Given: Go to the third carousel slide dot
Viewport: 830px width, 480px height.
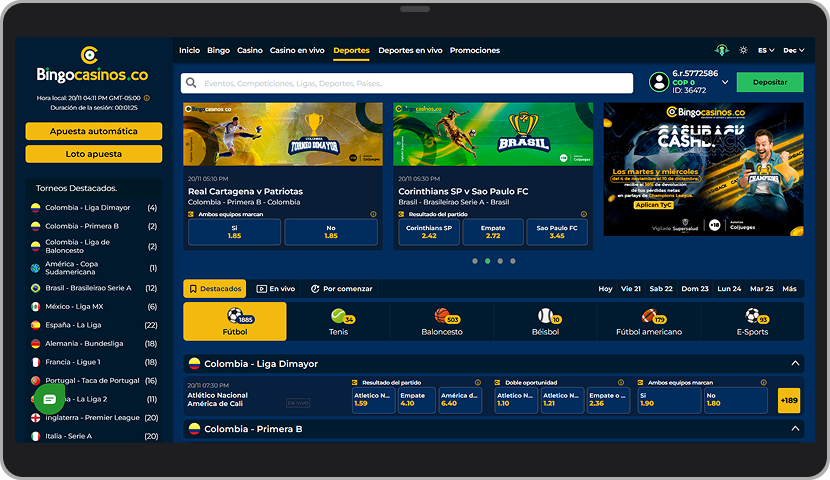Looking at the screenshot, I should (500, 261).
